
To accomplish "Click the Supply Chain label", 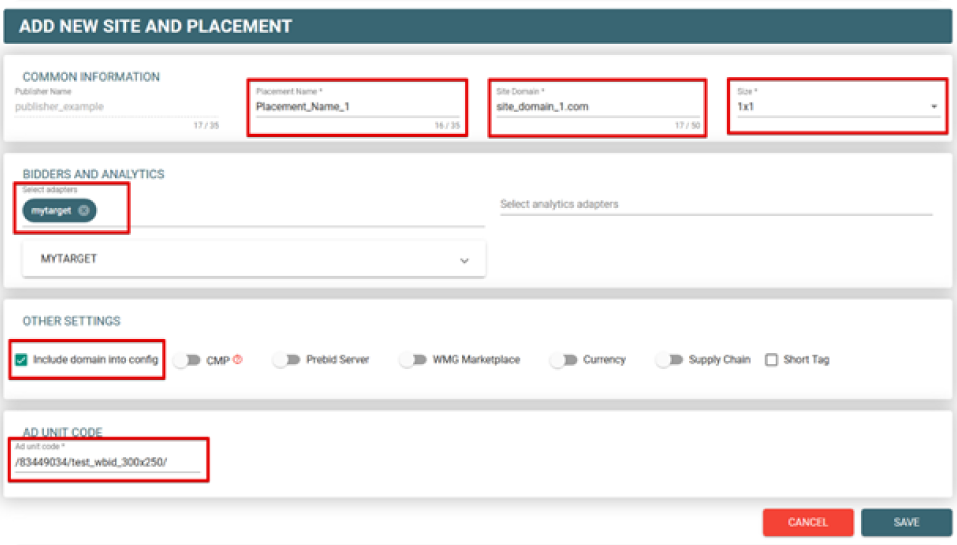I will click(720, 359).
